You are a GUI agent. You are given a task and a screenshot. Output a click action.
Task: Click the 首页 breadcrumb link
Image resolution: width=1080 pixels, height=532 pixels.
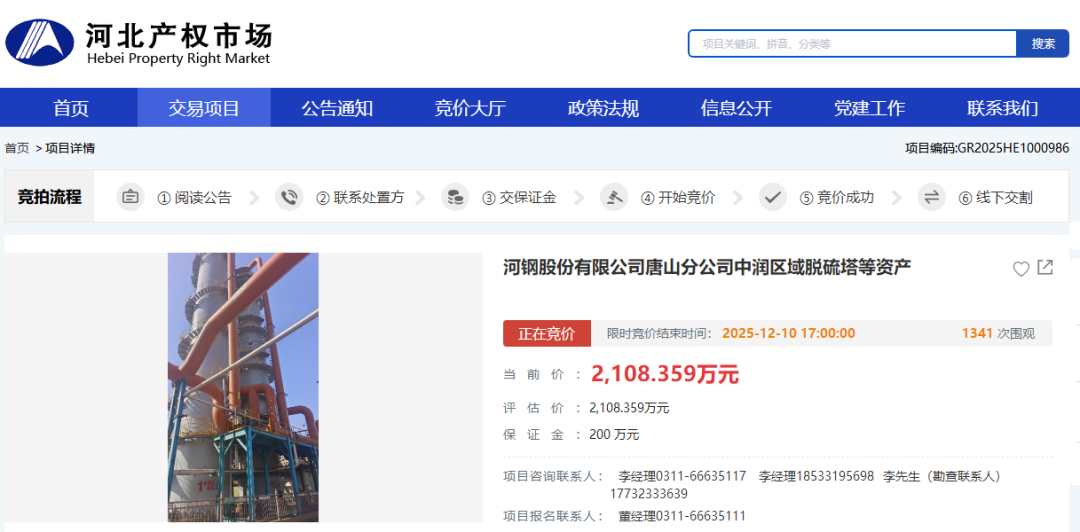click(17, 148)
